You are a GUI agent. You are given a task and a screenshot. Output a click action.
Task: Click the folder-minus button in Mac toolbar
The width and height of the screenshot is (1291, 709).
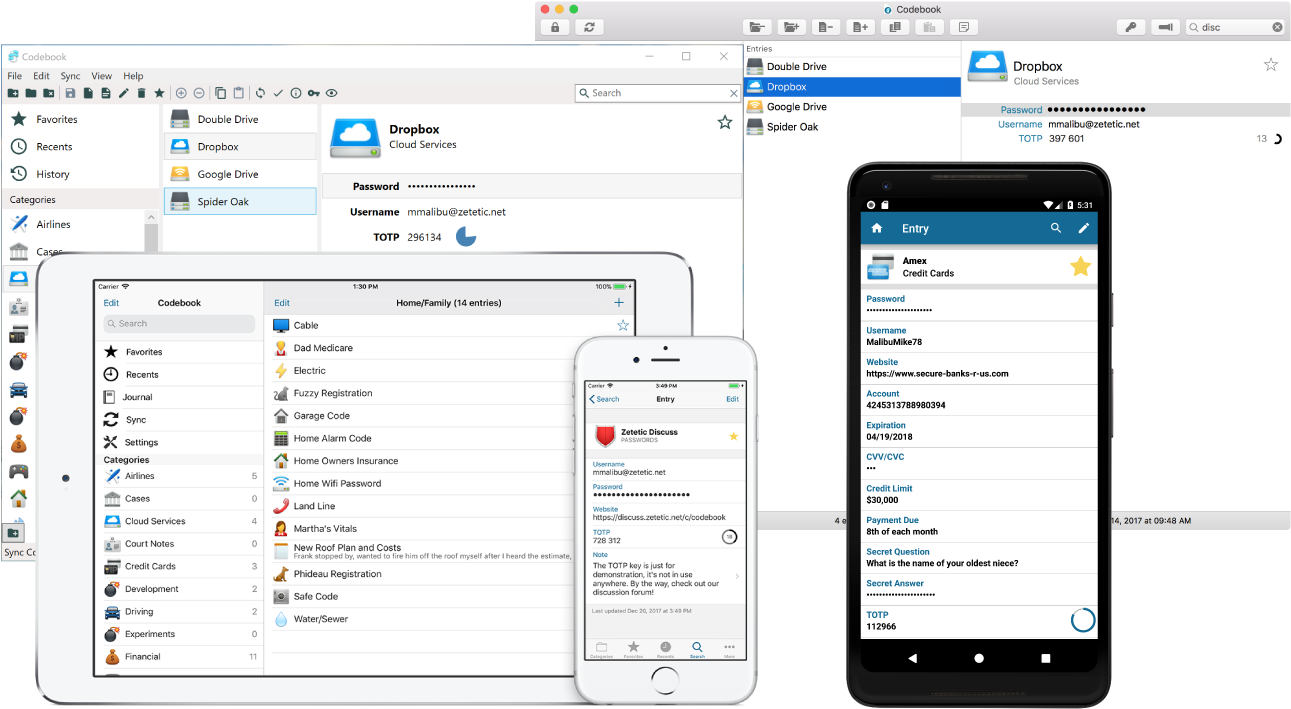coord(758,27)
